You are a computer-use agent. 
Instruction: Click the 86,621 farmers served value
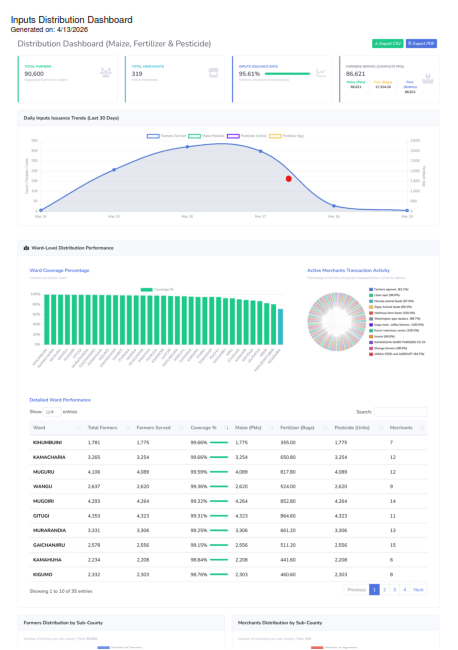pyautogui.click(x=355, y=74)
